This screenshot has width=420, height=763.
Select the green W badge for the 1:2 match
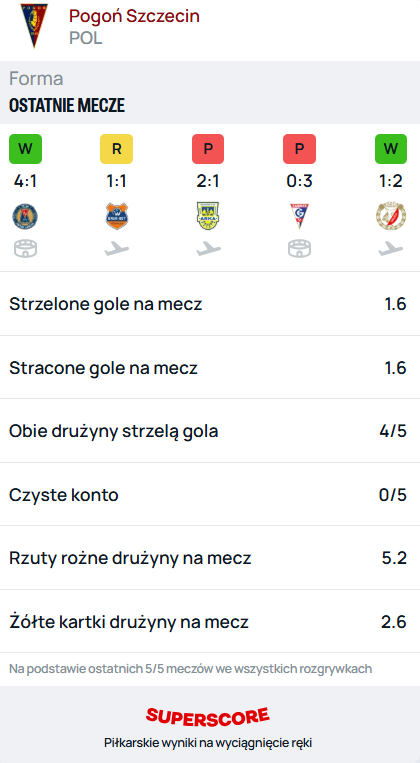(391, 149)
